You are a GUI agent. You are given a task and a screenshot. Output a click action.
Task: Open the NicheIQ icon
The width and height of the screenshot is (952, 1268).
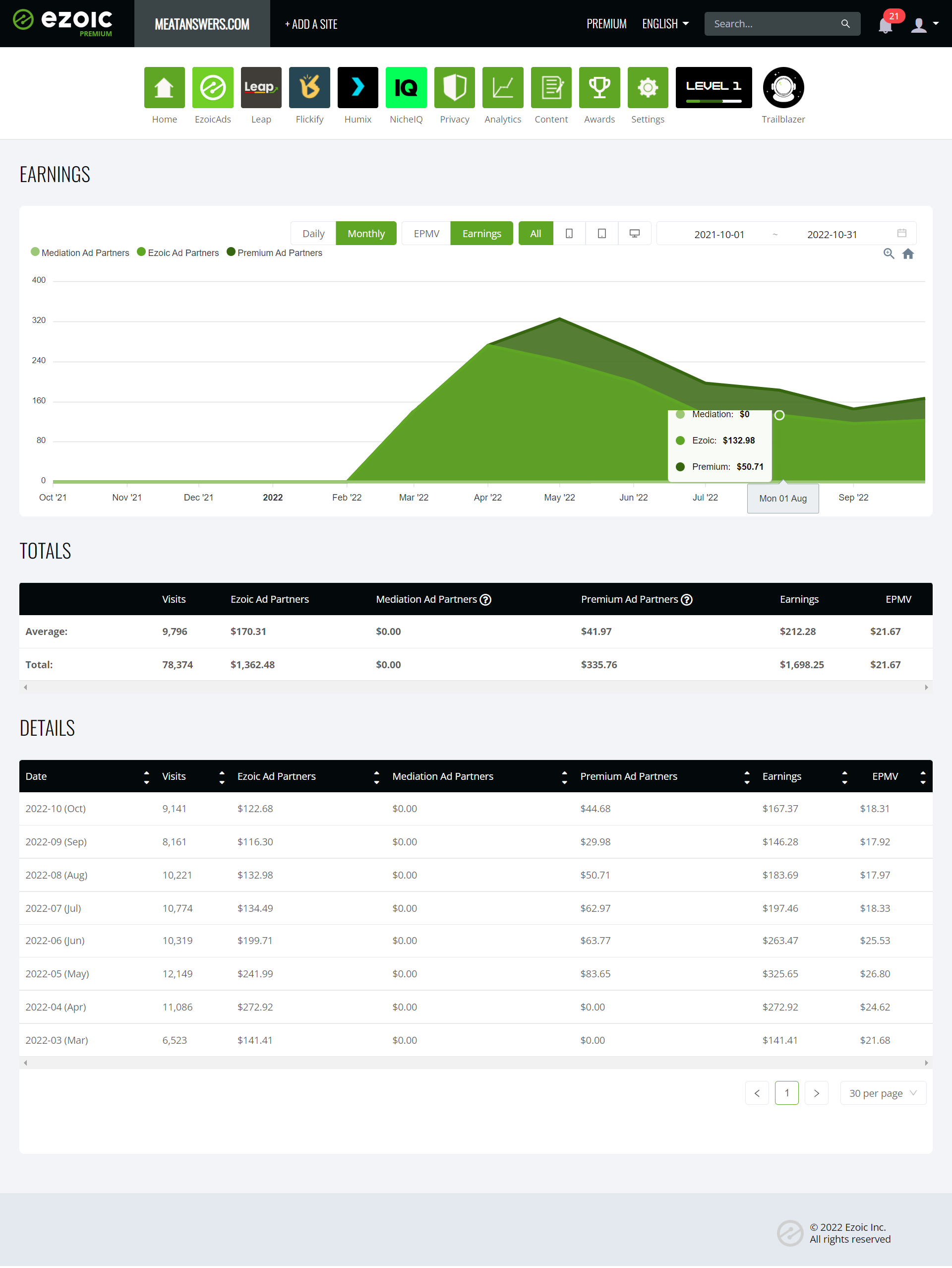(x=406, y=88)
